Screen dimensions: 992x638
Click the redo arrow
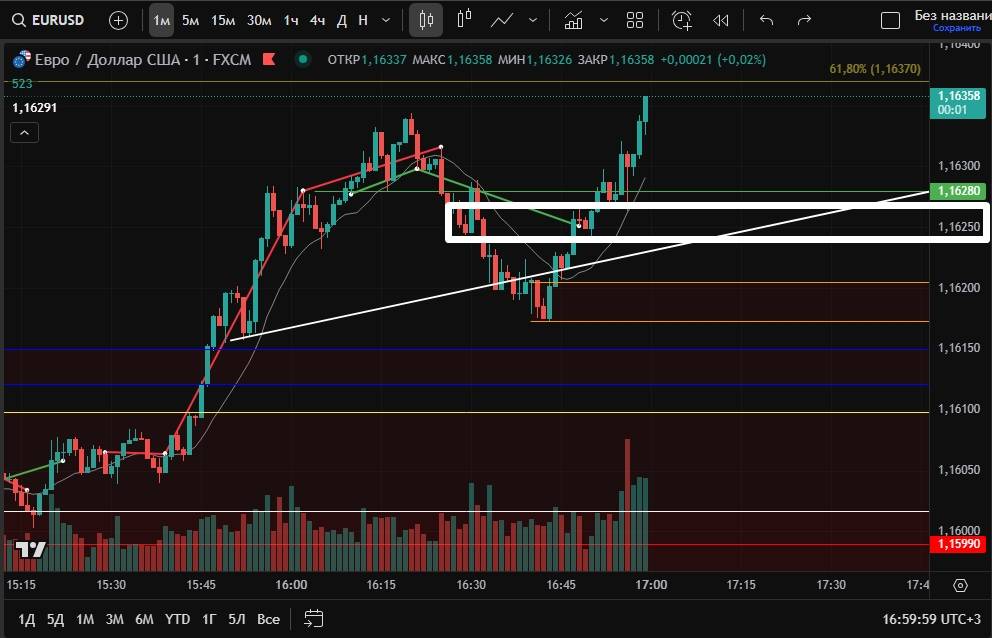coord(804,20)
